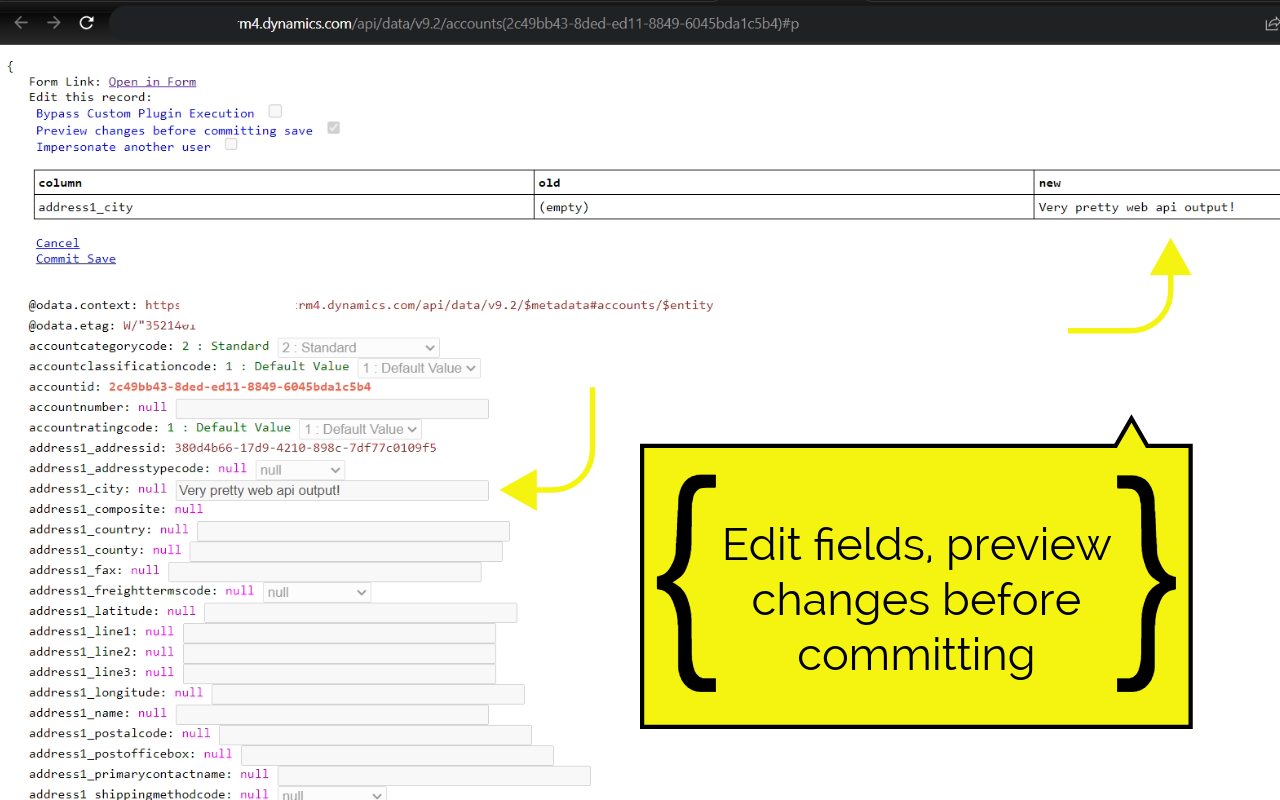Click the 'address1_city' cell in changes table
1280x800 pixels.
(x=285, y=207)
